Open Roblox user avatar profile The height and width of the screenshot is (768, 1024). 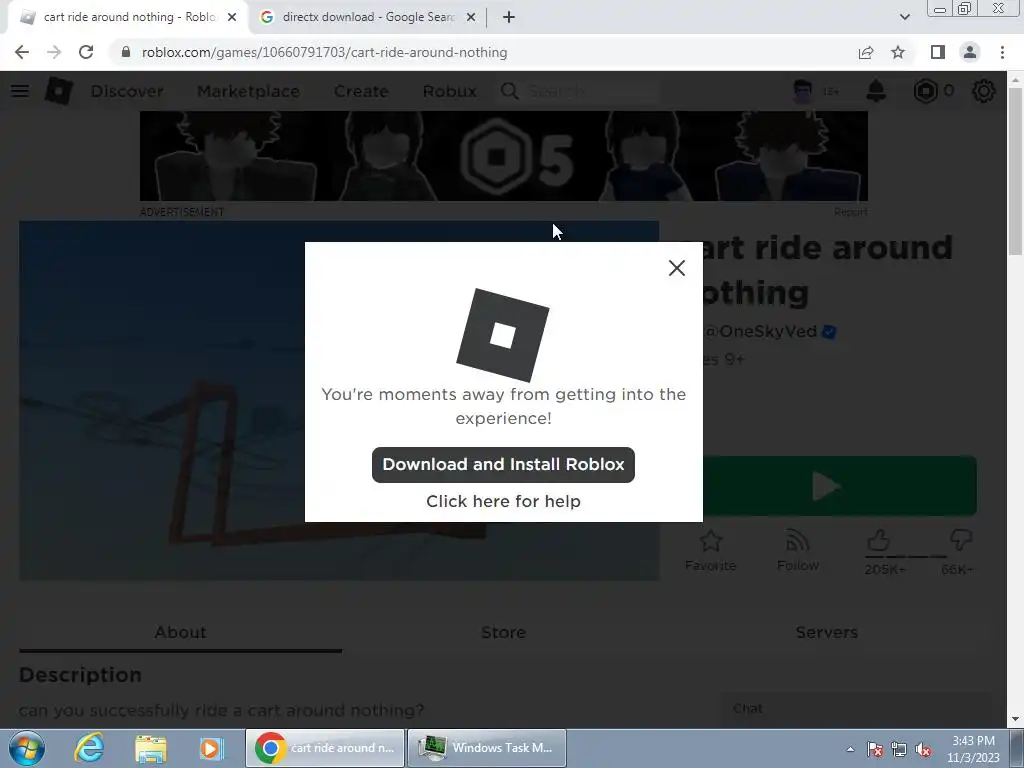[x=803, y=91]
